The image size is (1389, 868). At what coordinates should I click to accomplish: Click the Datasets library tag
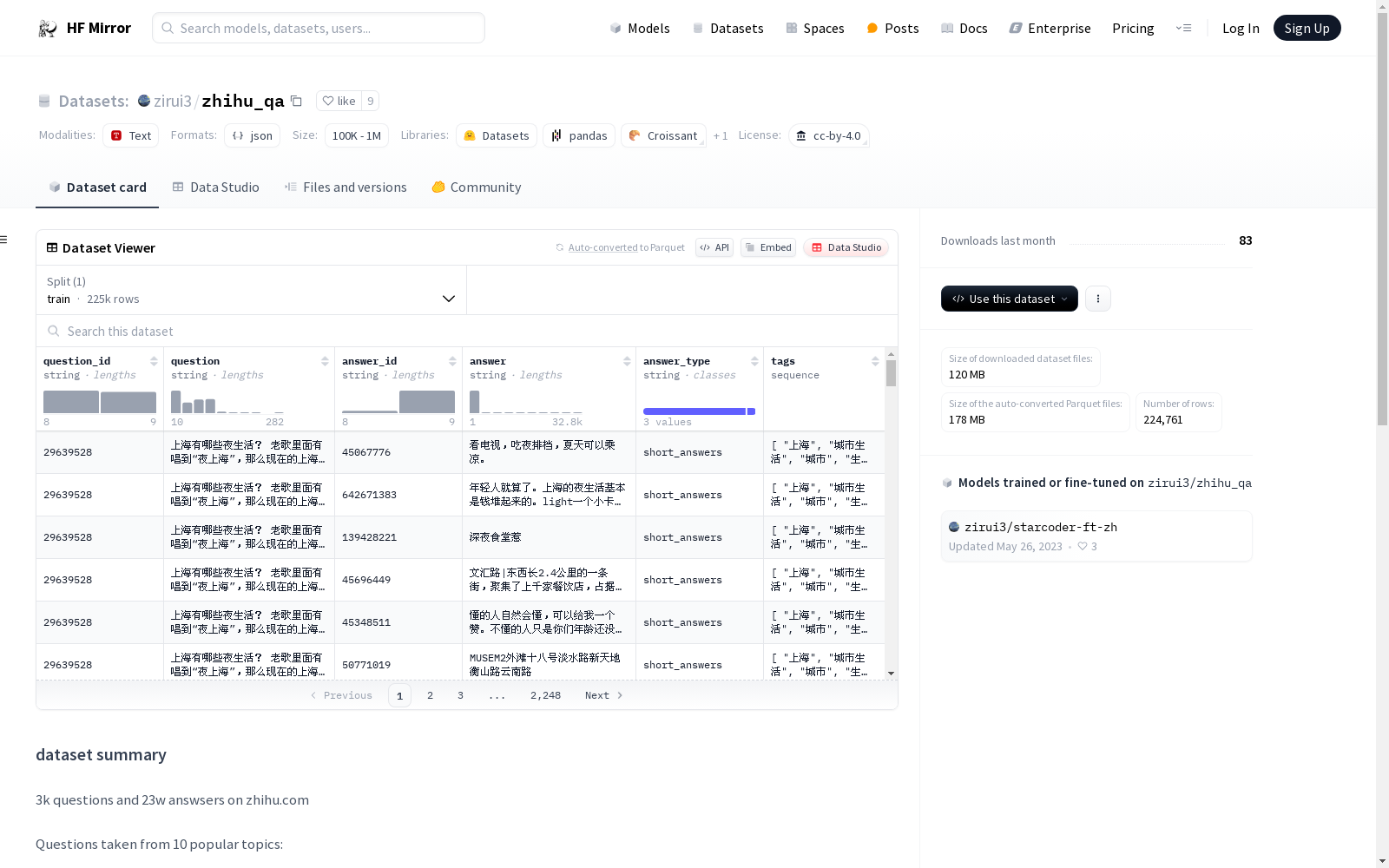[x=497, y=135]
